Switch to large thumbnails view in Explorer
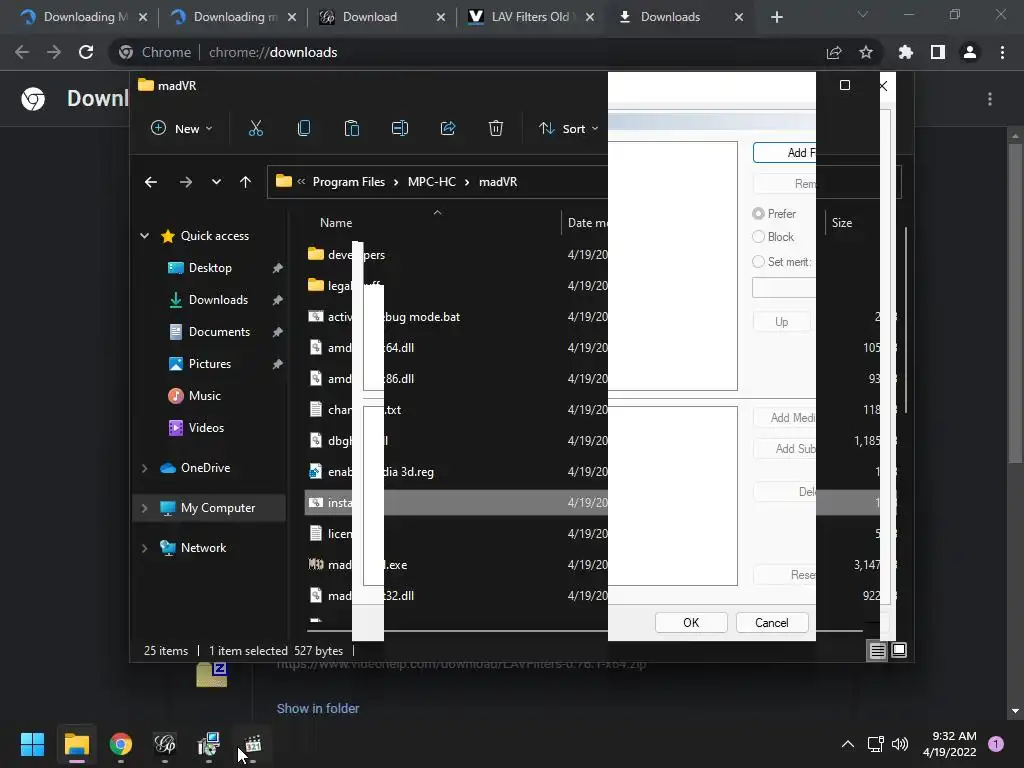 point(899,650)
